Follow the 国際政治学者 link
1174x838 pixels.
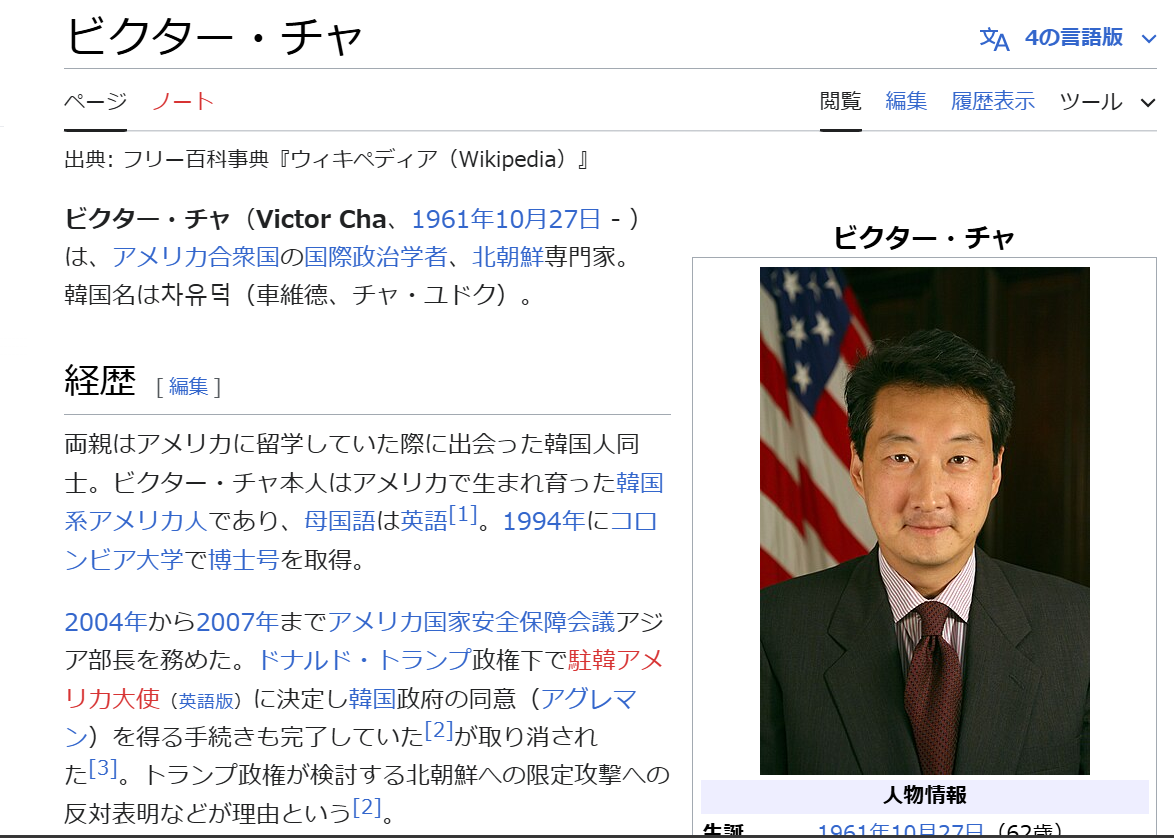[375, 257]
